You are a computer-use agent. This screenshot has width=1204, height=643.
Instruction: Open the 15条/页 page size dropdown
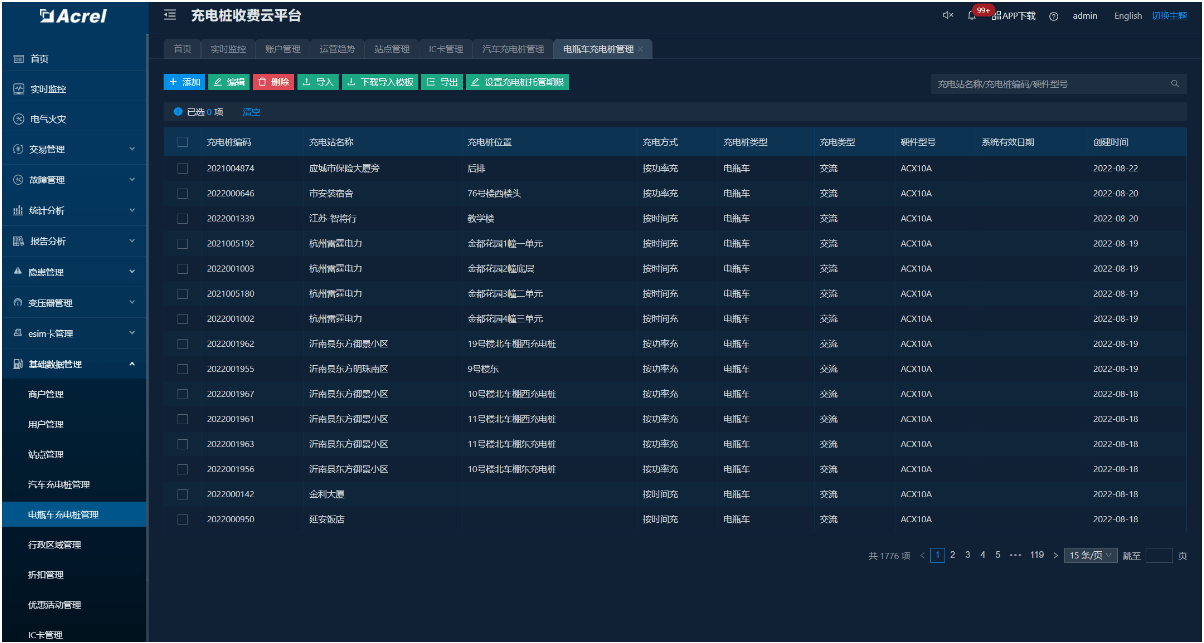tap(1091, 555)
